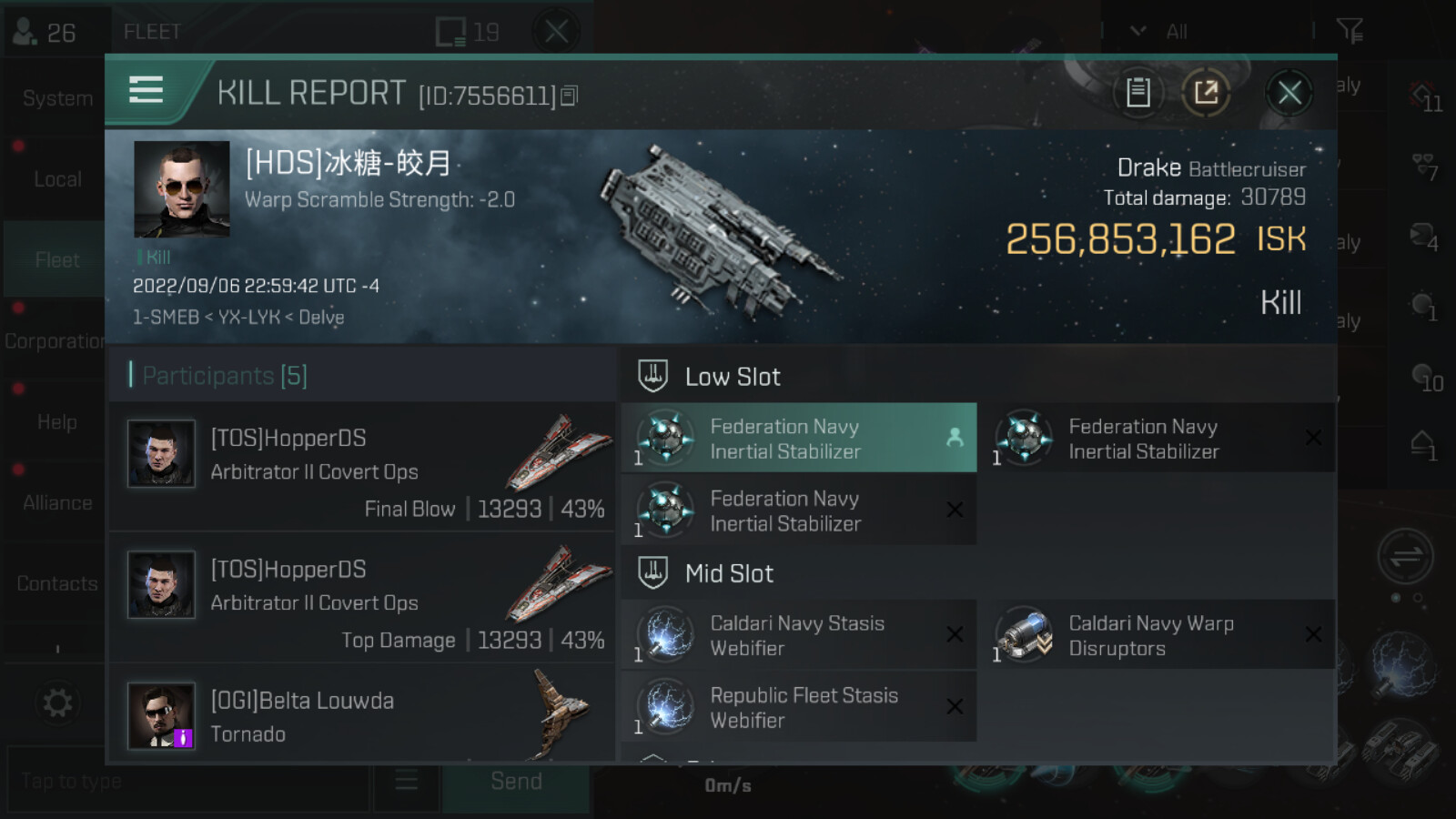Switch to the Local chat tab
Image resolution: width=1456 pixels, height=819 pixels.
click(x=57, y=179)
